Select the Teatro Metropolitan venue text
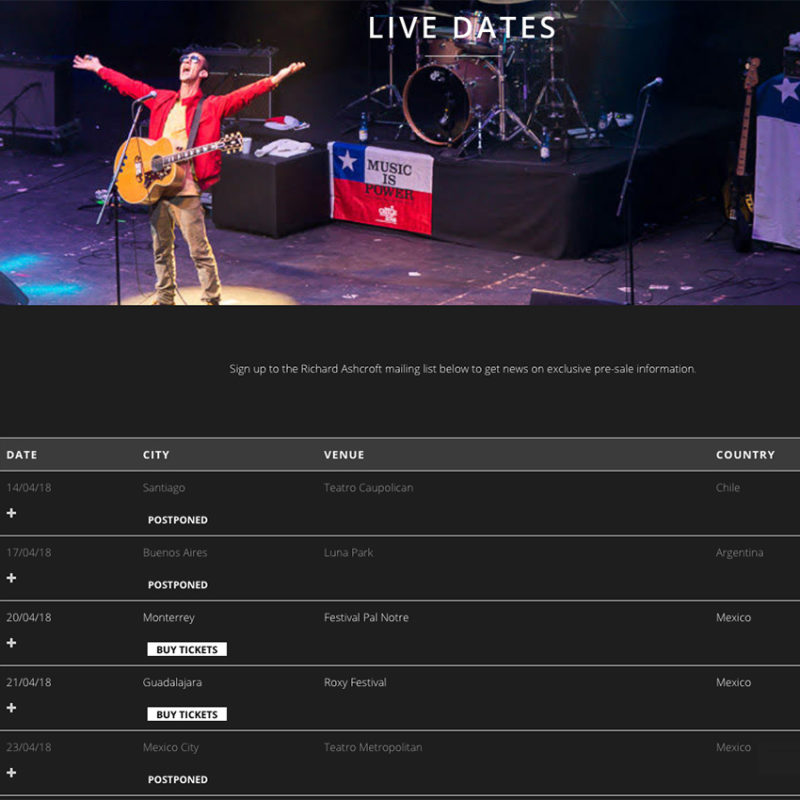This screenshot has height=800, width=800. point(373,747)
